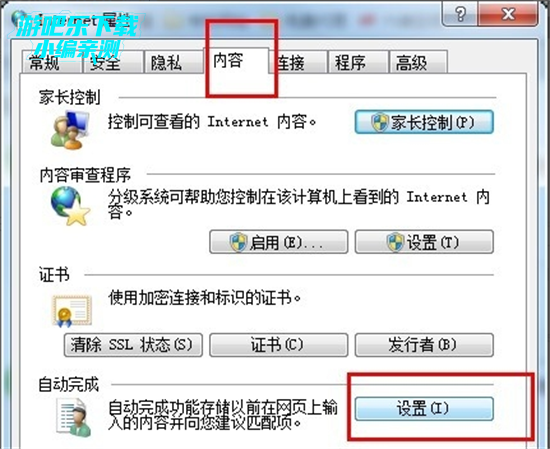Screen dimensions: 550x449
Task: Open the 连接 tab
Action: point(298,62)
